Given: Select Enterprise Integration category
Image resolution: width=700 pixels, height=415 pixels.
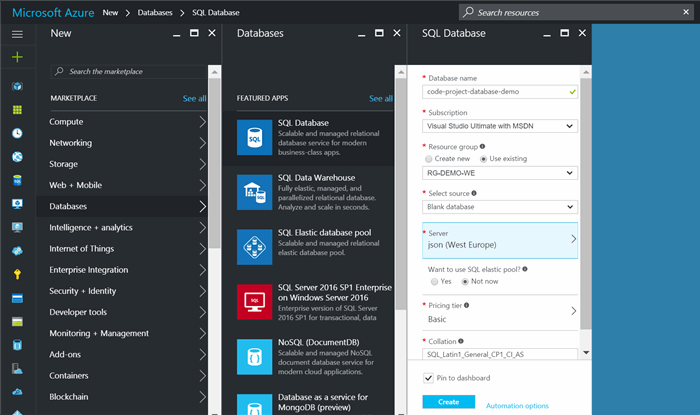Looking at the screenshot, I should pyautogui.click(x=122, y=270).
